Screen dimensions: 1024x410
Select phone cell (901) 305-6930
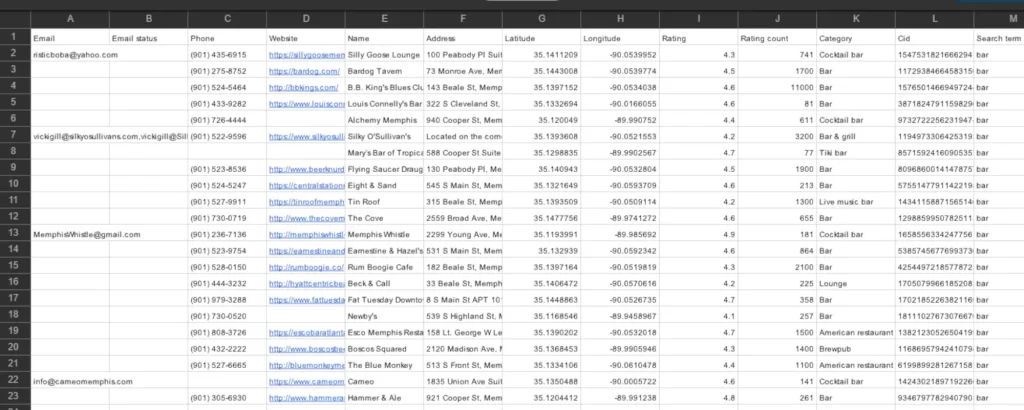(227, 398)
